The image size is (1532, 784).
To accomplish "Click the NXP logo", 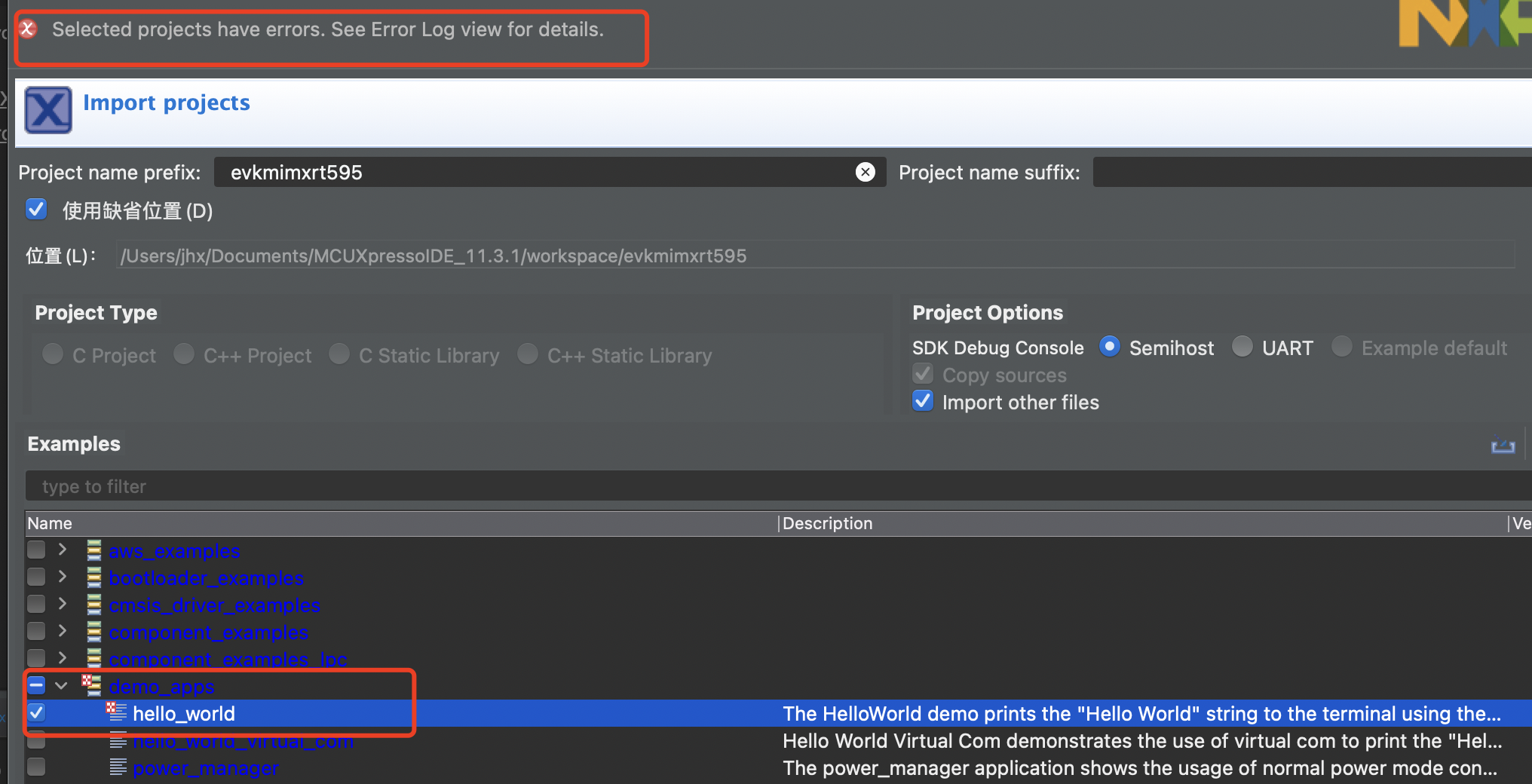I will click(1463, 23).
